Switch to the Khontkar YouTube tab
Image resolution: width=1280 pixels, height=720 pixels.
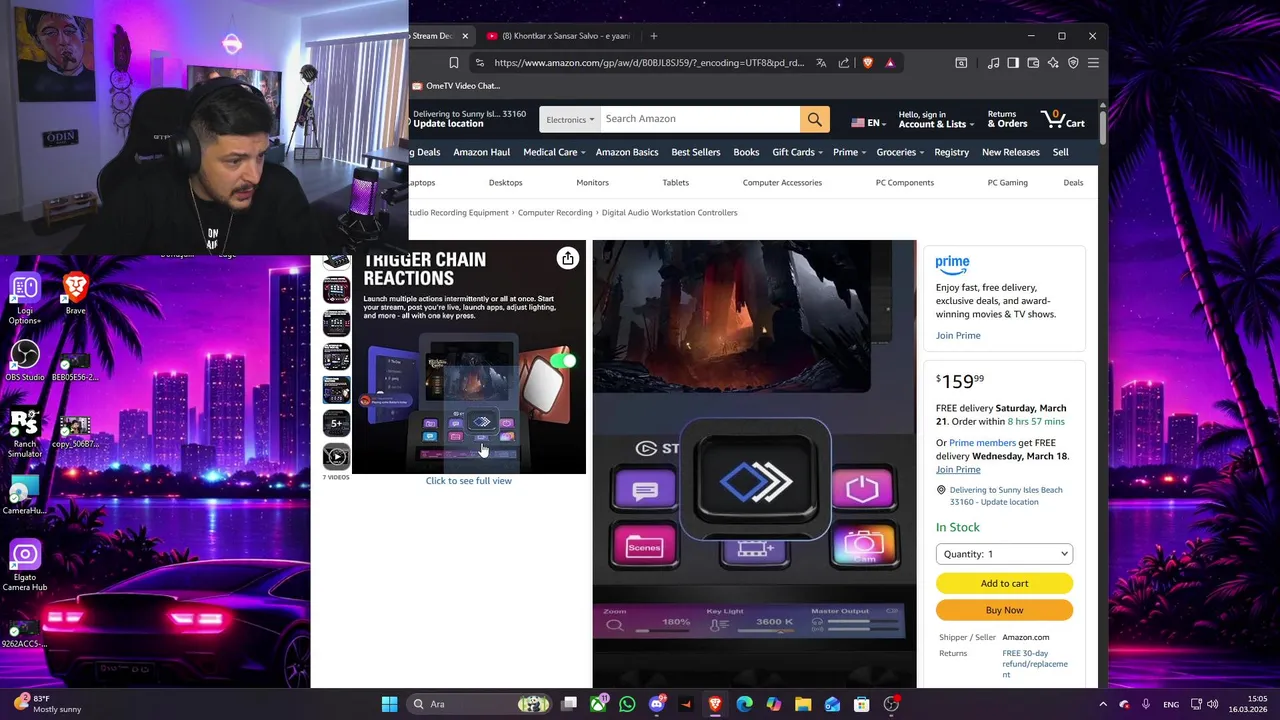point(558,36)
